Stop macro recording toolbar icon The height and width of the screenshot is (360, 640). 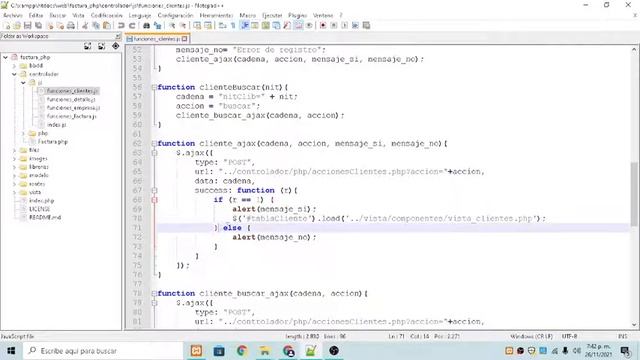point(333,26)
